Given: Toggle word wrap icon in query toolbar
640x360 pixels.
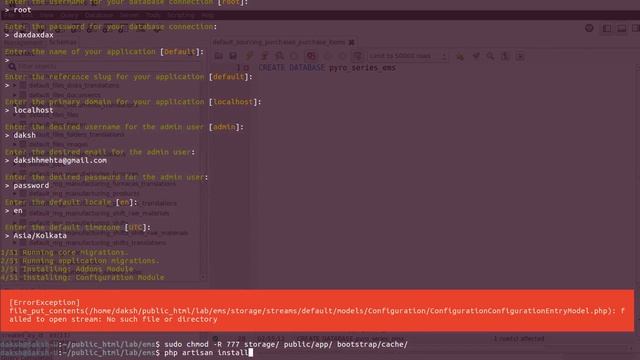Looking at the screenshot, I should pyautogui.click(x=520, y=56).
